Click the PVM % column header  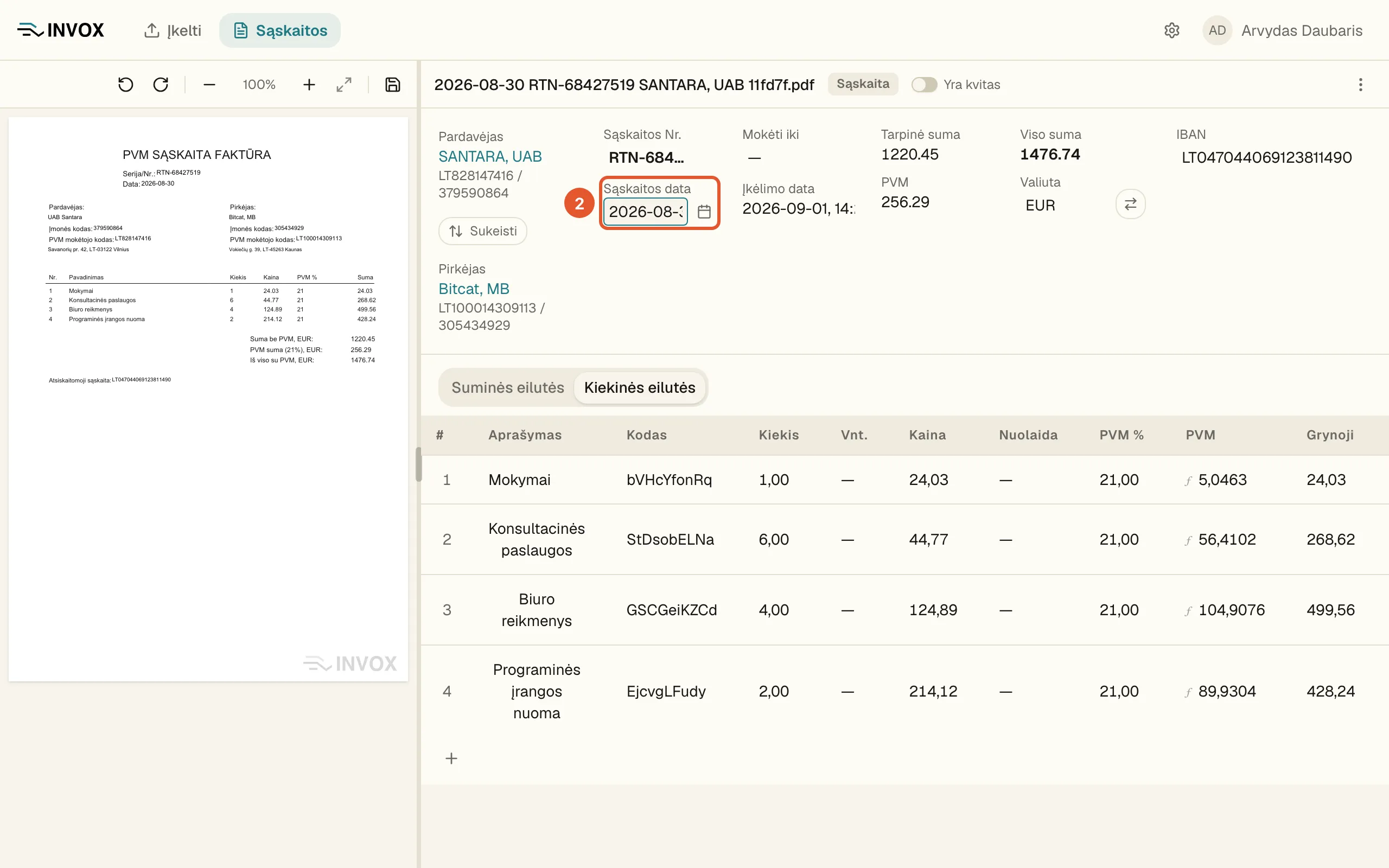pyautogui.click(x=1122, y=435)
